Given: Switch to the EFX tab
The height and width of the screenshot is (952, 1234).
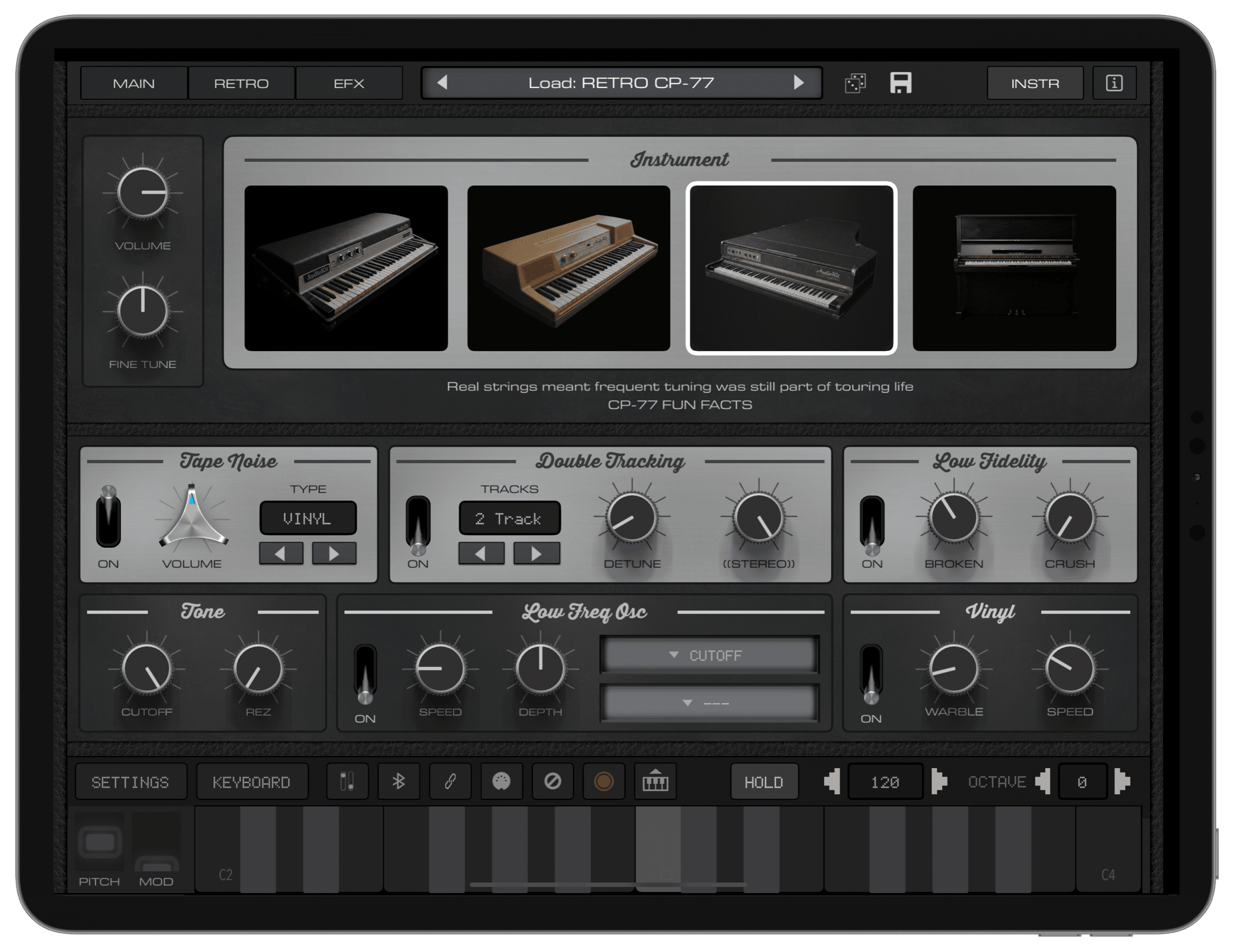Looking at the screenshot, I should pyautogui.click(x=349, y=84).
